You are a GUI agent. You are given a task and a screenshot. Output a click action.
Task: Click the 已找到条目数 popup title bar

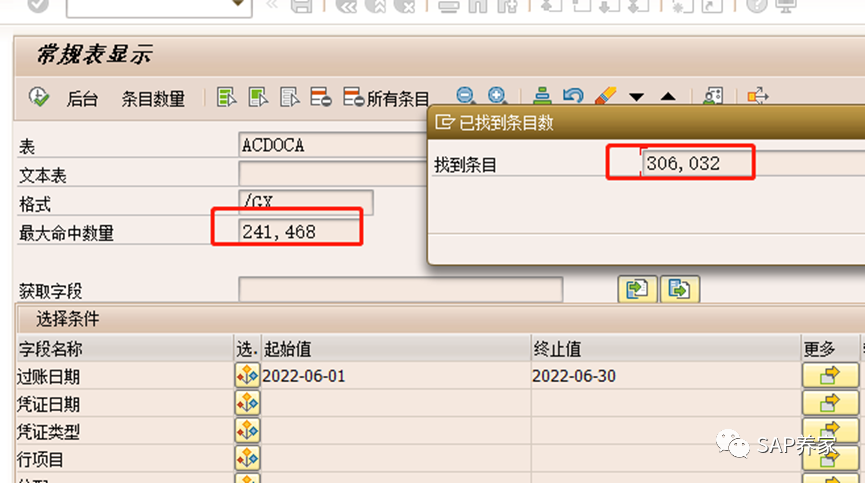point(646,122)
